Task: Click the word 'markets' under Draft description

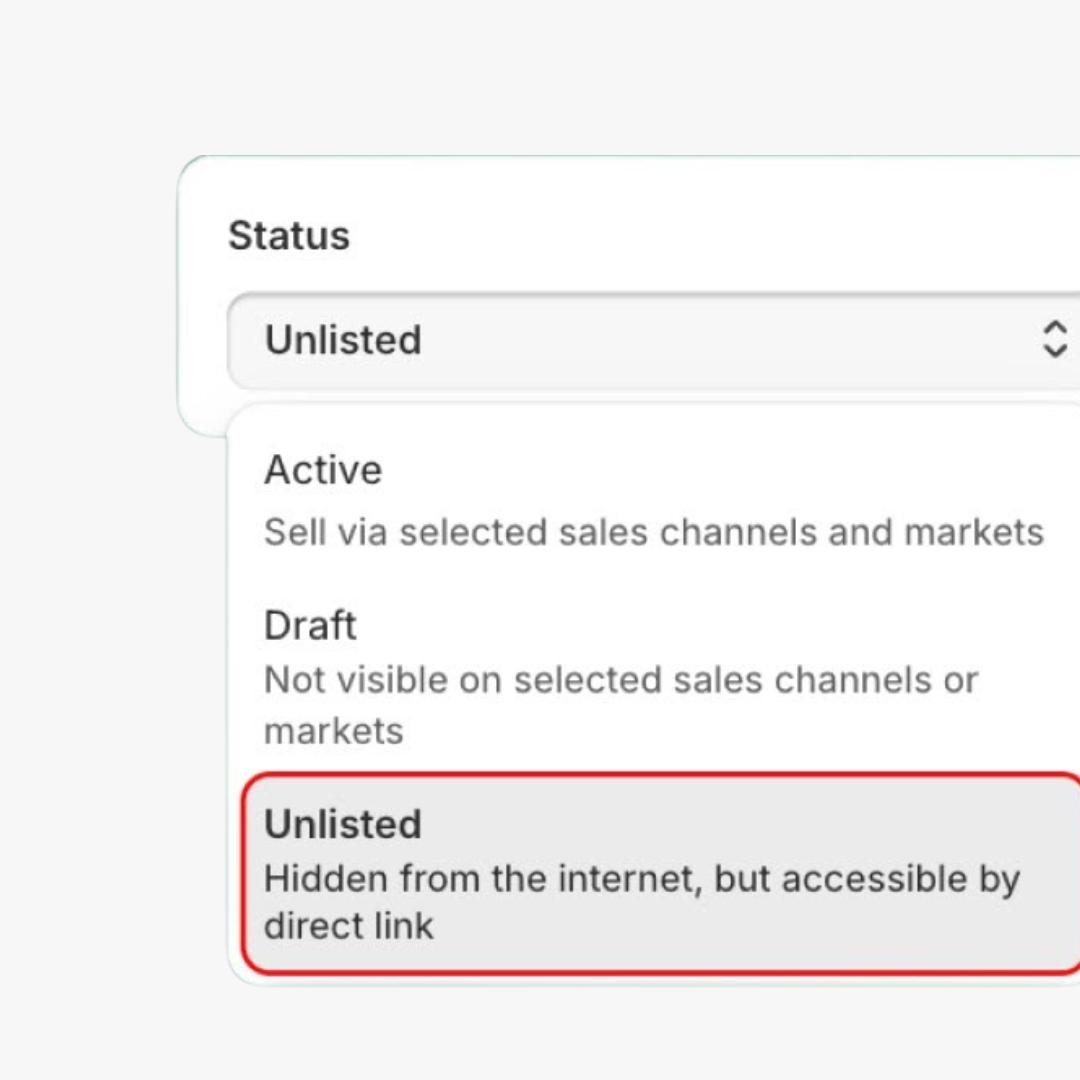Action: tap(333, 730)
